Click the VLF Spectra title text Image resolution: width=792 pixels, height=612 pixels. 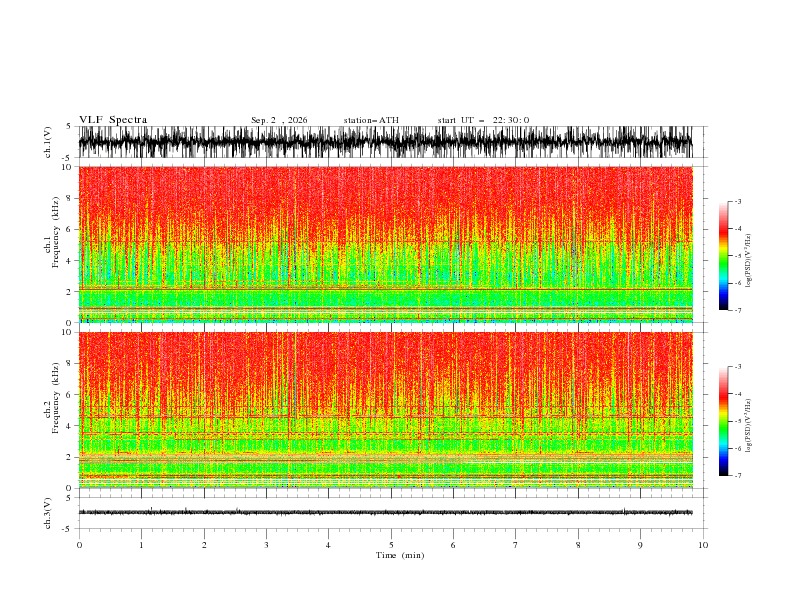click(x=113, y=120)
